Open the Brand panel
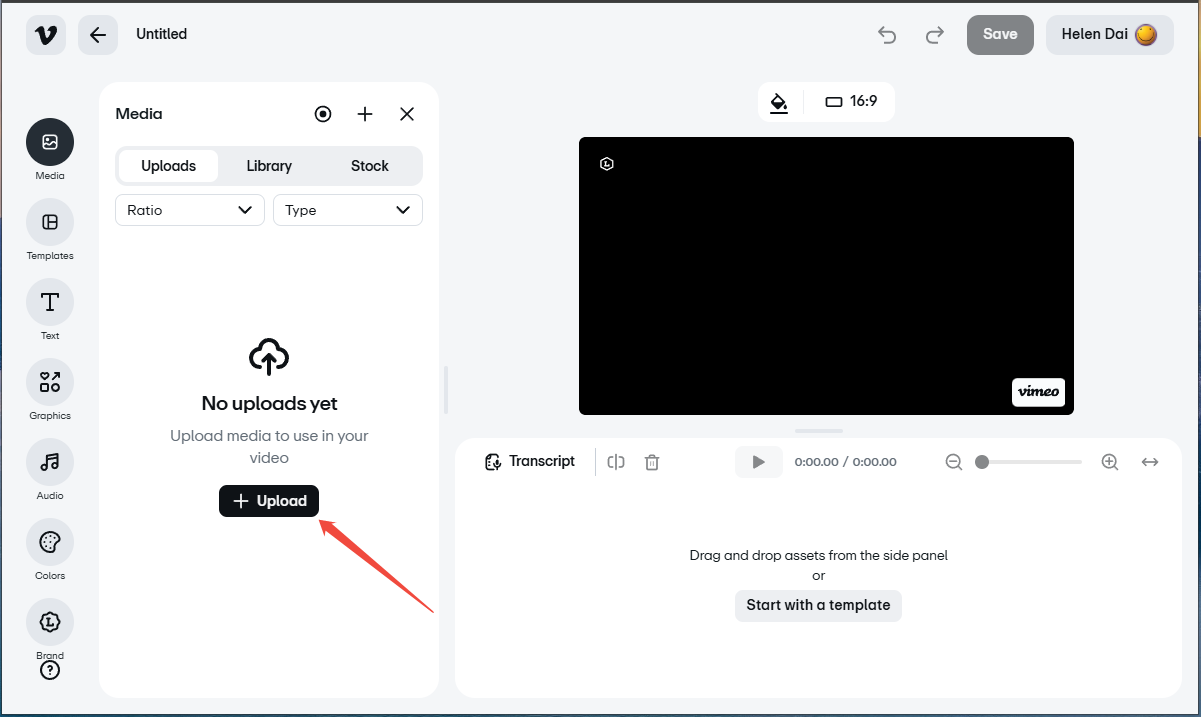Viewport: 1201px width, 717px height. (49, 621)
